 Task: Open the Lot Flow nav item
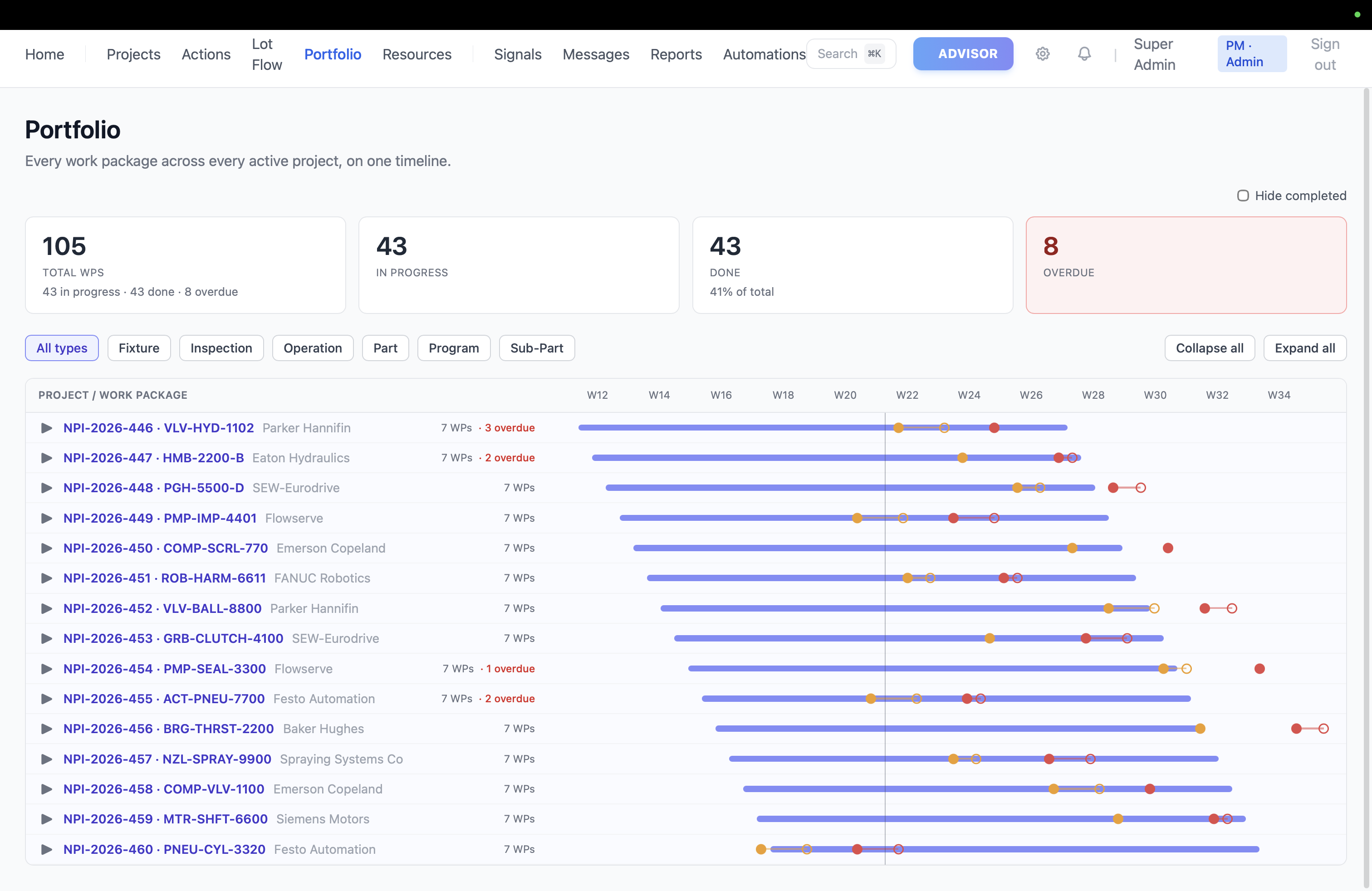tap(267, 54)
